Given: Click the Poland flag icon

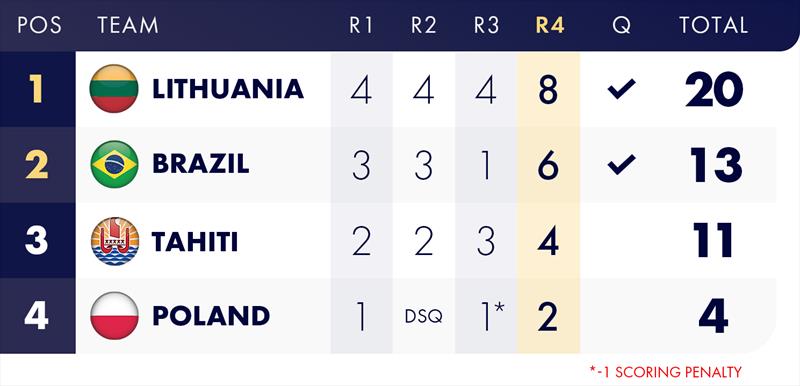Looking at the screenshot, I should pos(114,316).
